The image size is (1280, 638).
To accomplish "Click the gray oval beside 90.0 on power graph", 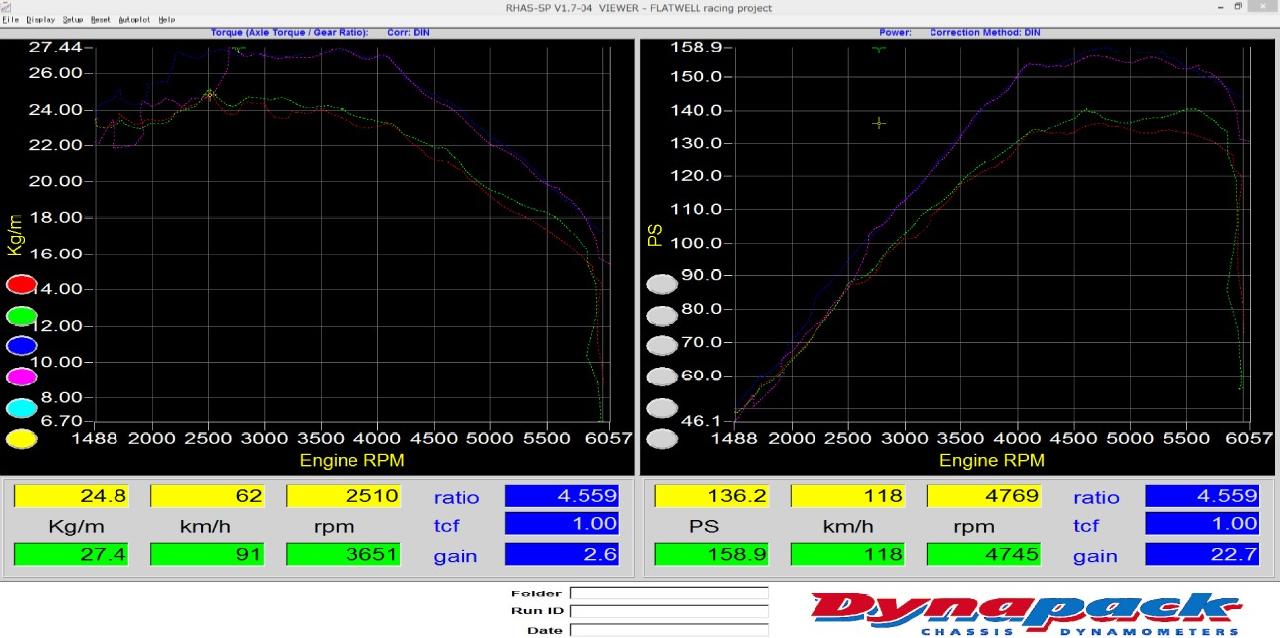I will click(x=662, y=285).
